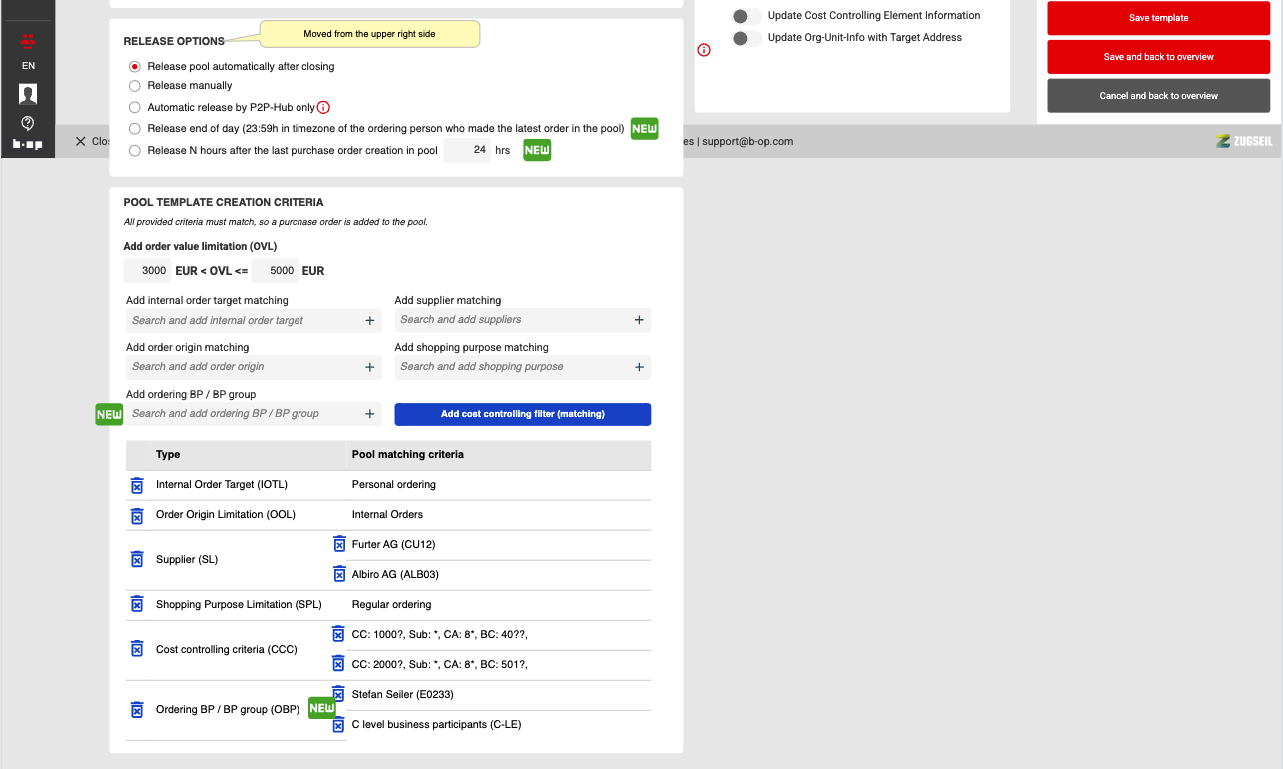Click Add cost controlling filter button
The width and height of the screenshot is (1283, 769).
[522, 414]
